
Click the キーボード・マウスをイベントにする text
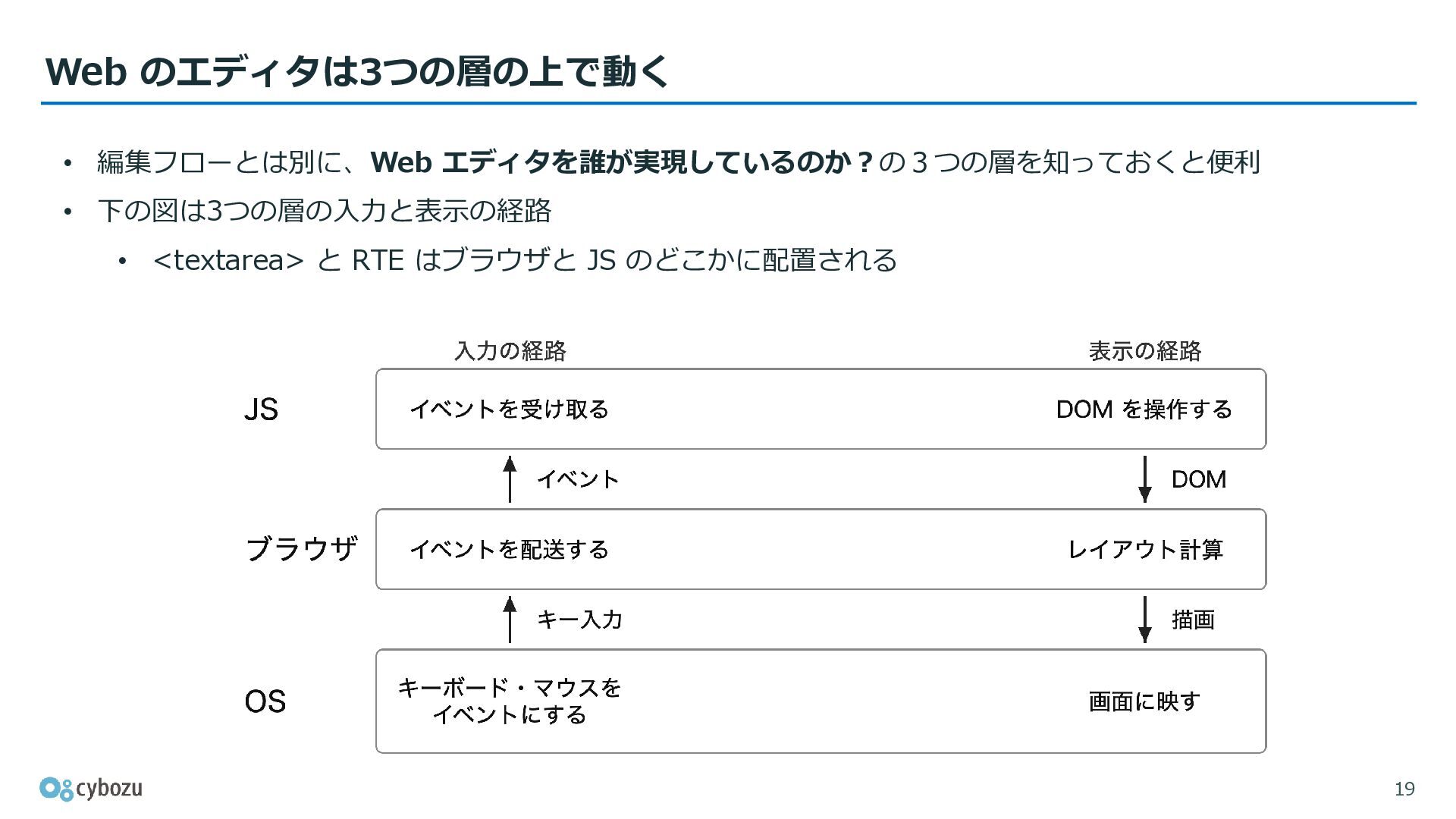click(x=510, y=701)
